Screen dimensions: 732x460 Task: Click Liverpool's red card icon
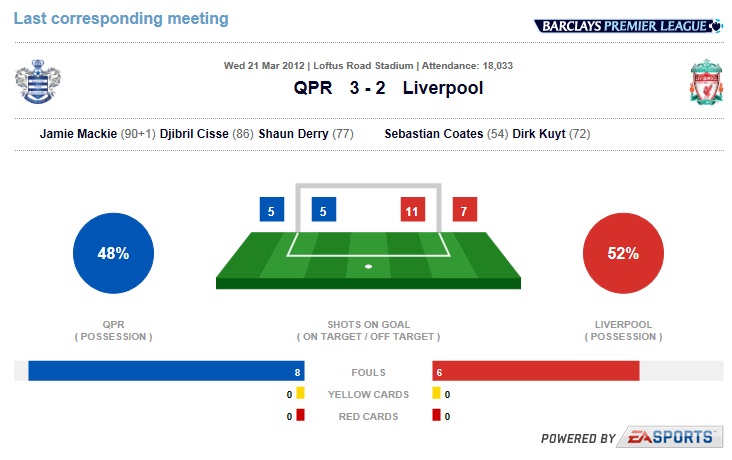(x=436, y=415)
